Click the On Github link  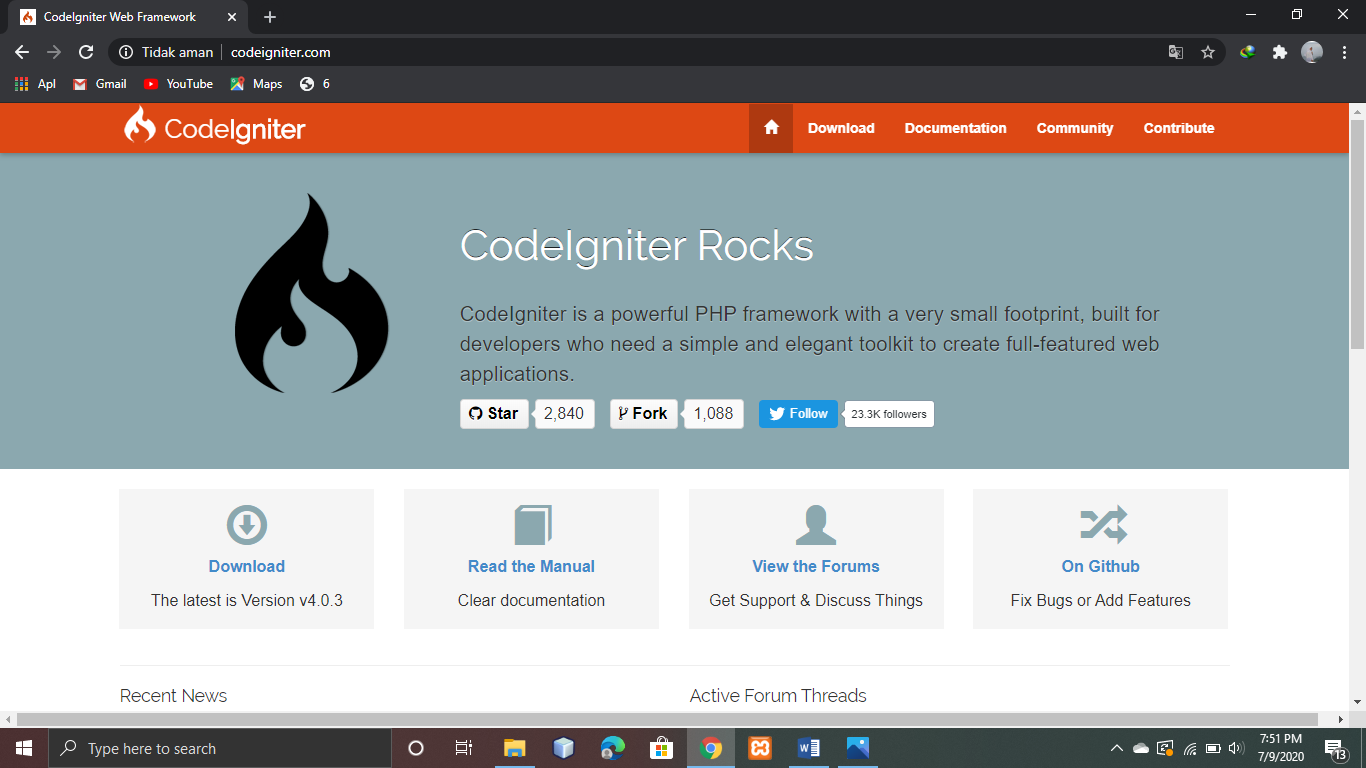[1101, 566]
